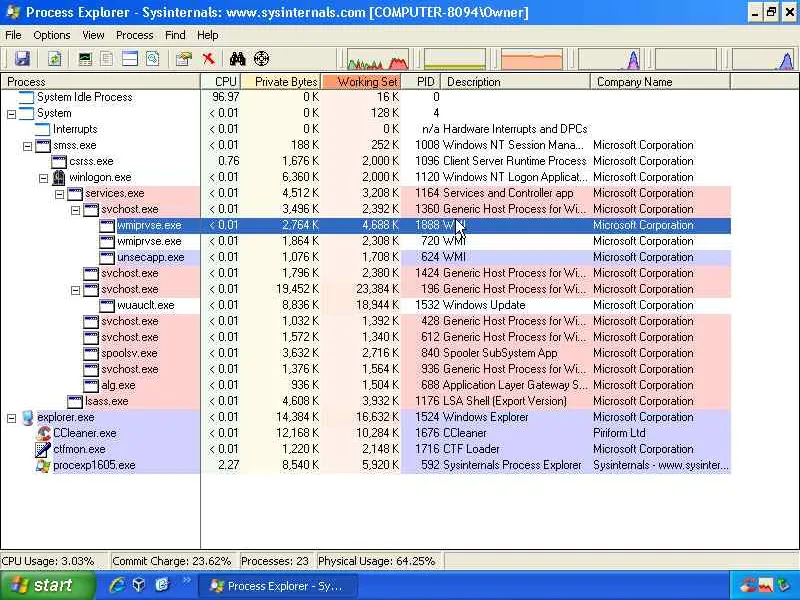Toggle the lower pane toolbar icon
The image size is (800, 600).
(130, 59)
